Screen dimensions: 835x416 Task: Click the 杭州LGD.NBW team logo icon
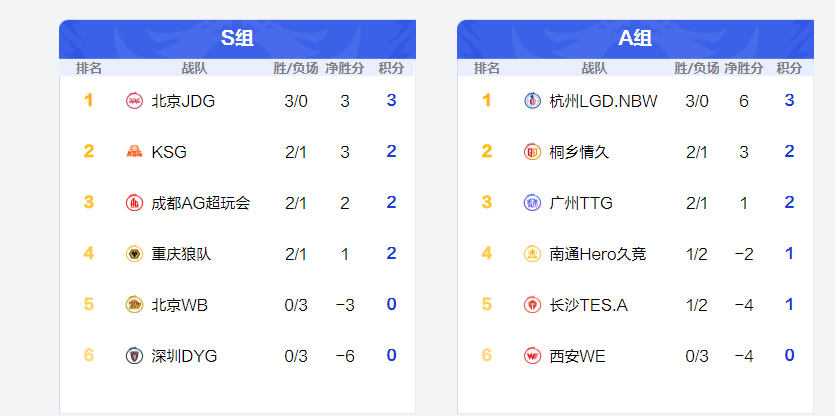click(532, 101)
